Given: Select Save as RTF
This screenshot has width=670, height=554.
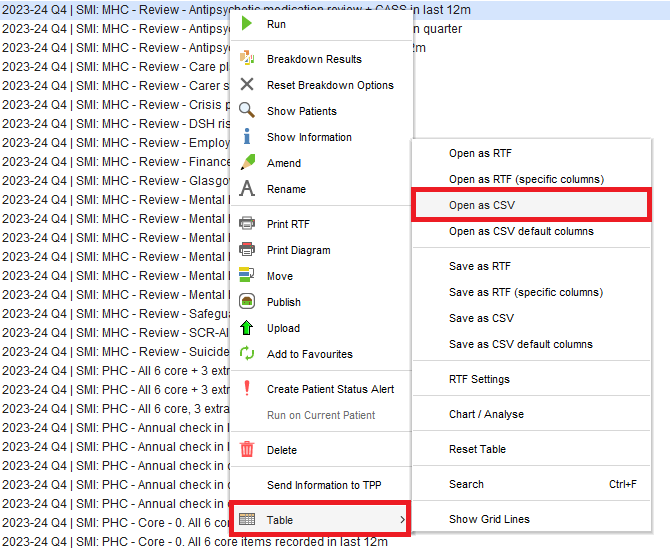Looking at the screenshot, I should tap(532, 267).
